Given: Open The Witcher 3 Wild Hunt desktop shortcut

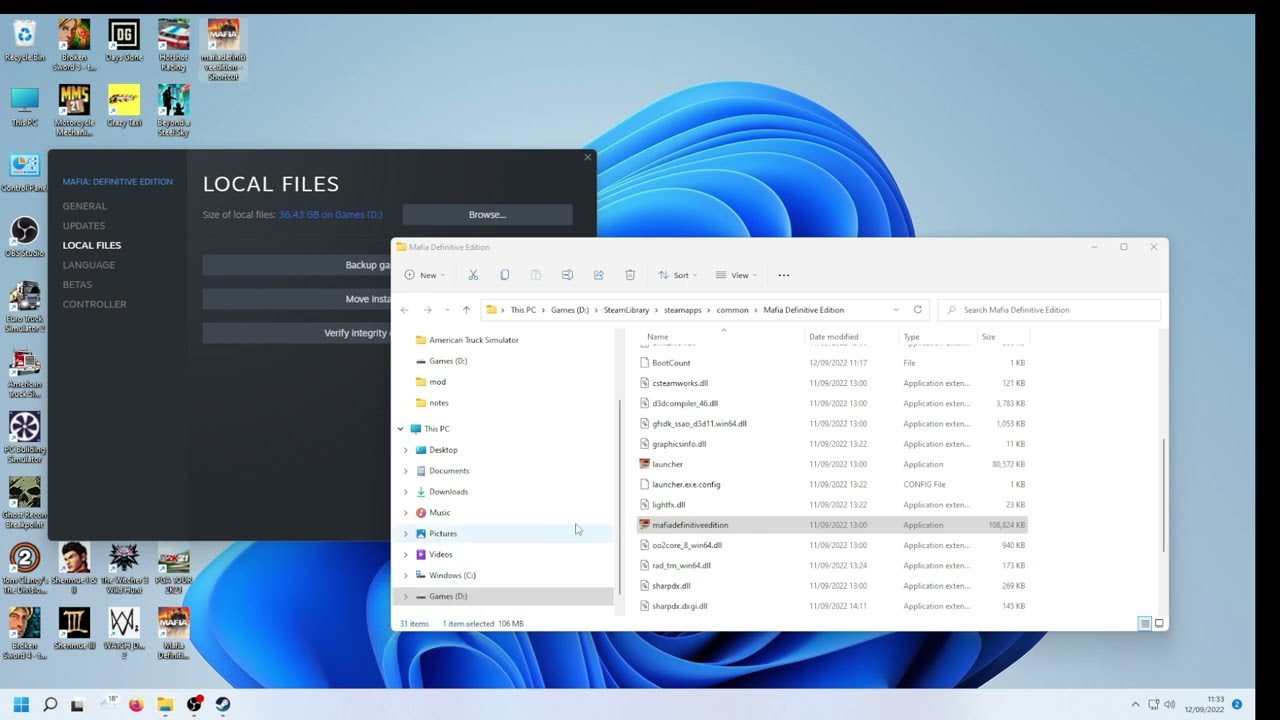Looking at the screenshot, I should tap(124, 570).
